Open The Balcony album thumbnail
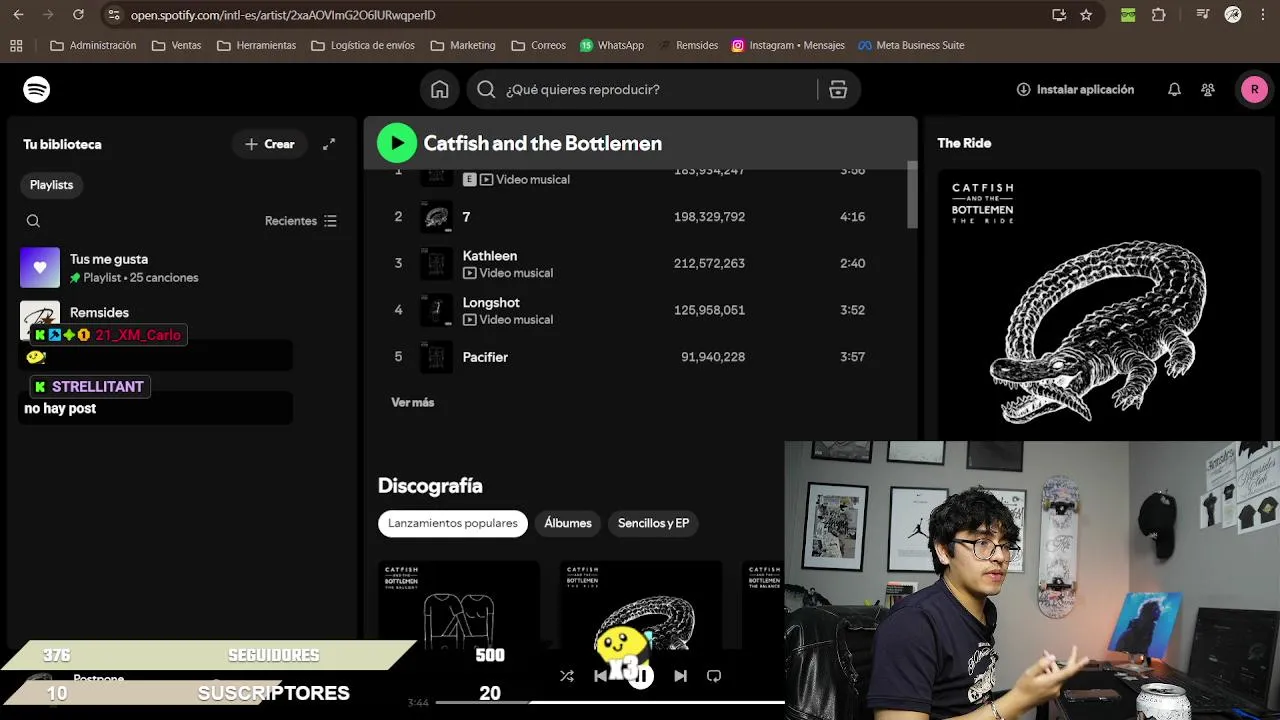Viewport: 1280px width, 720px height. coord(459,605)
